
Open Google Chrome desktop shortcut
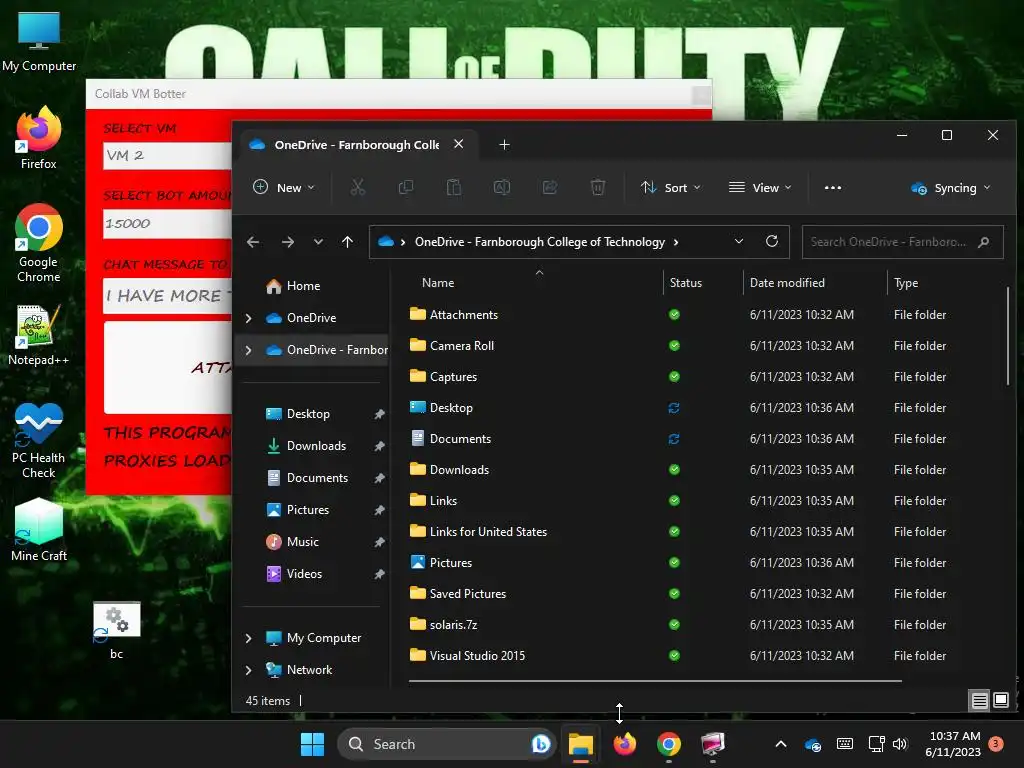(39, 243)
